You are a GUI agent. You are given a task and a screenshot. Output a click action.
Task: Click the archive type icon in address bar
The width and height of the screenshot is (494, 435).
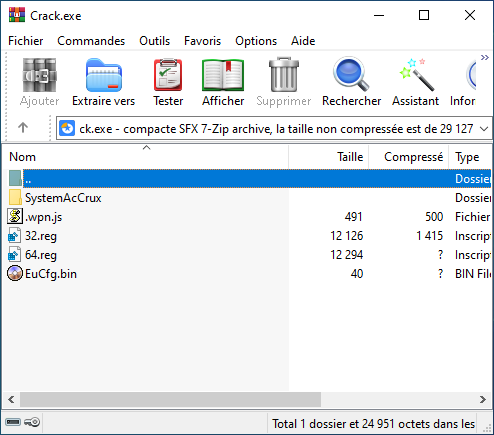click(67, 128)
